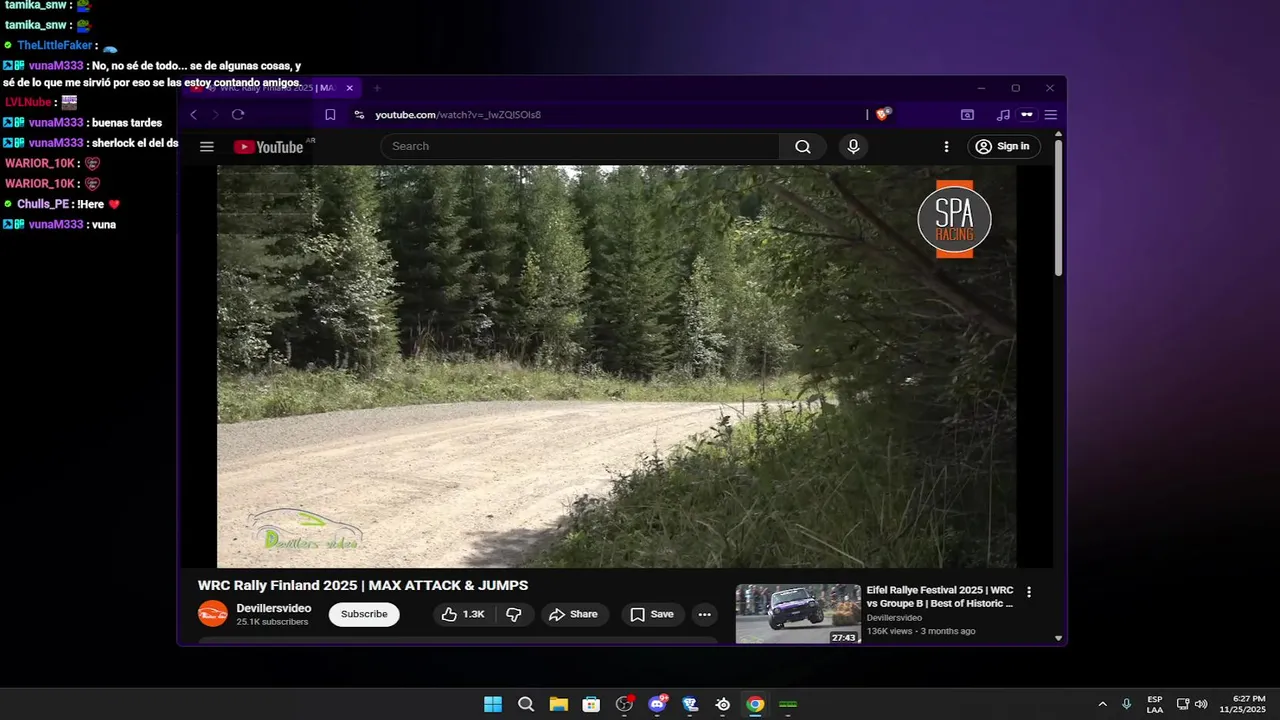Open the Devillersvideo channel avatar

213,614
